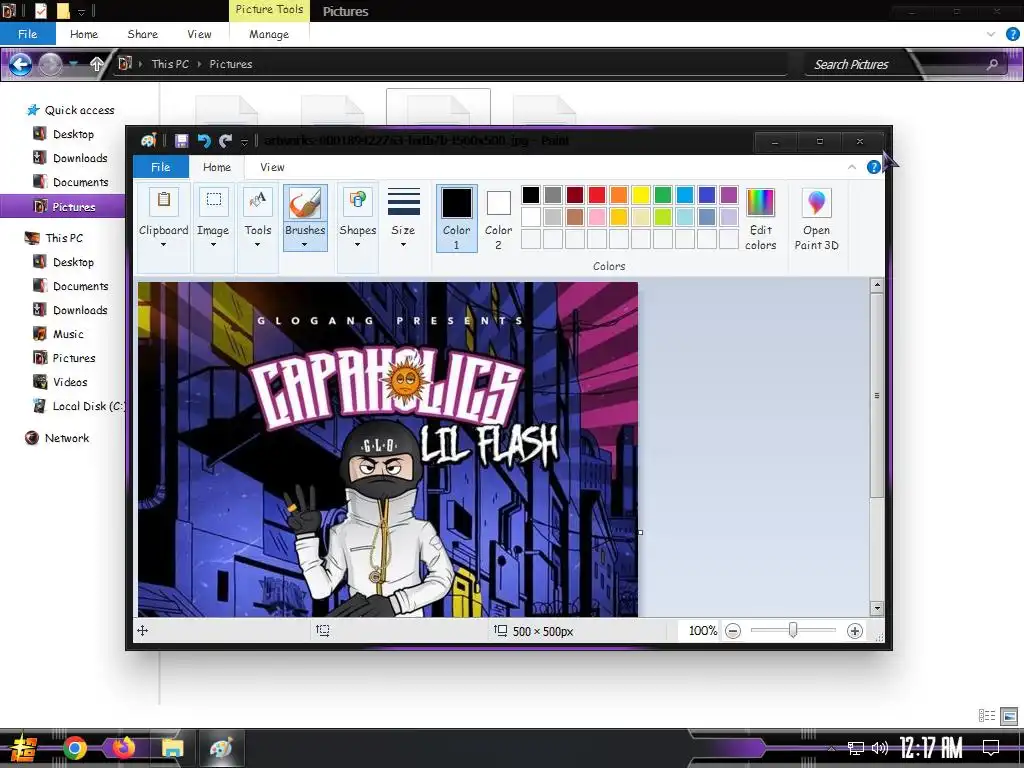The image size is (1024, 768).
Task: Open Local Disk (C:) in sidebar
Action: pos(88,406)
